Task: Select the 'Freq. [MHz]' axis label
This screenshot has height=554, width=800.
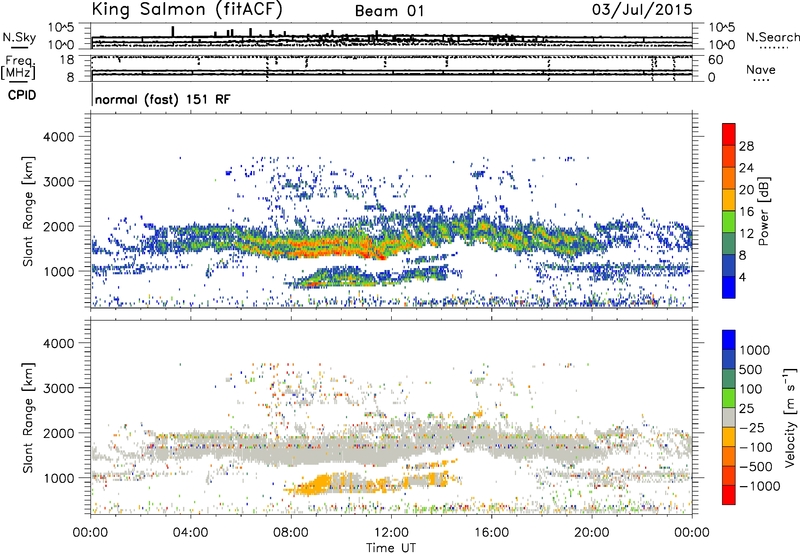Action: [x=18, y=67]
